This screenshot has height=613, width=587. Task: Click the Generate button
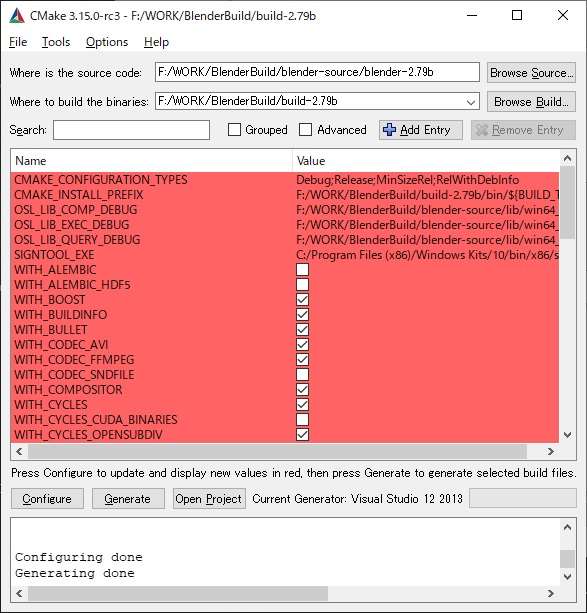click(x=128, y=499)
